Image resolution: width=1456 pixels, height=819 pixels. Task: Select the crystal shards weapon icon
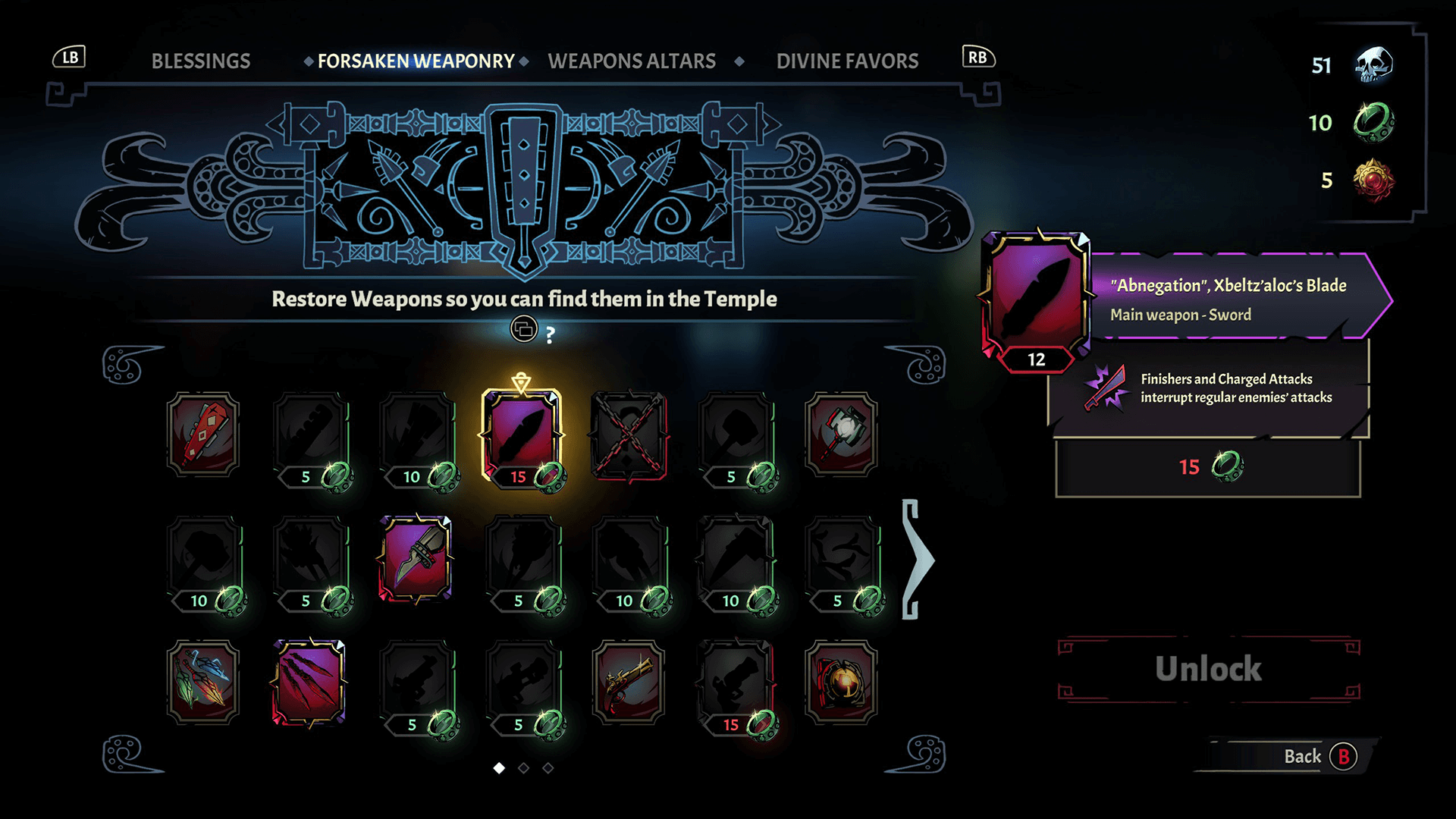click(x=203, y=682)
